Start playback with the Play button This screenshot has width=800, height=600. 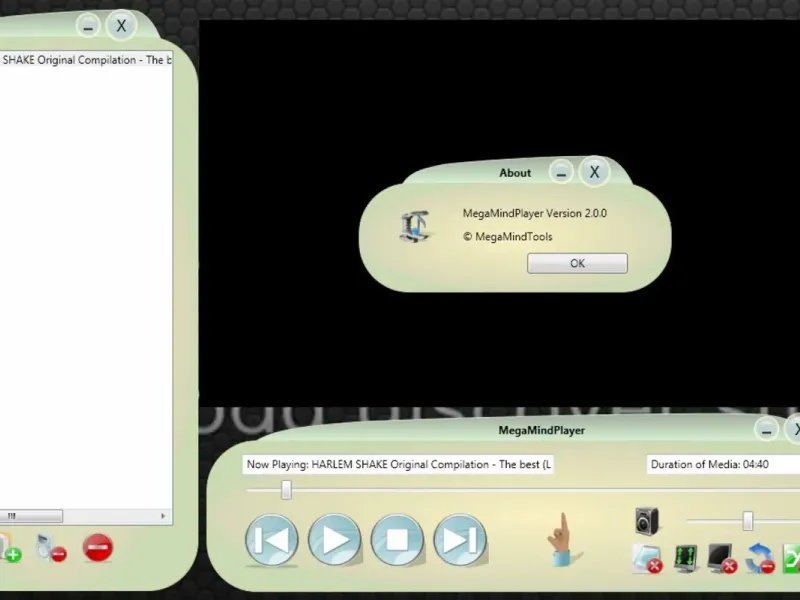(335, 540)
